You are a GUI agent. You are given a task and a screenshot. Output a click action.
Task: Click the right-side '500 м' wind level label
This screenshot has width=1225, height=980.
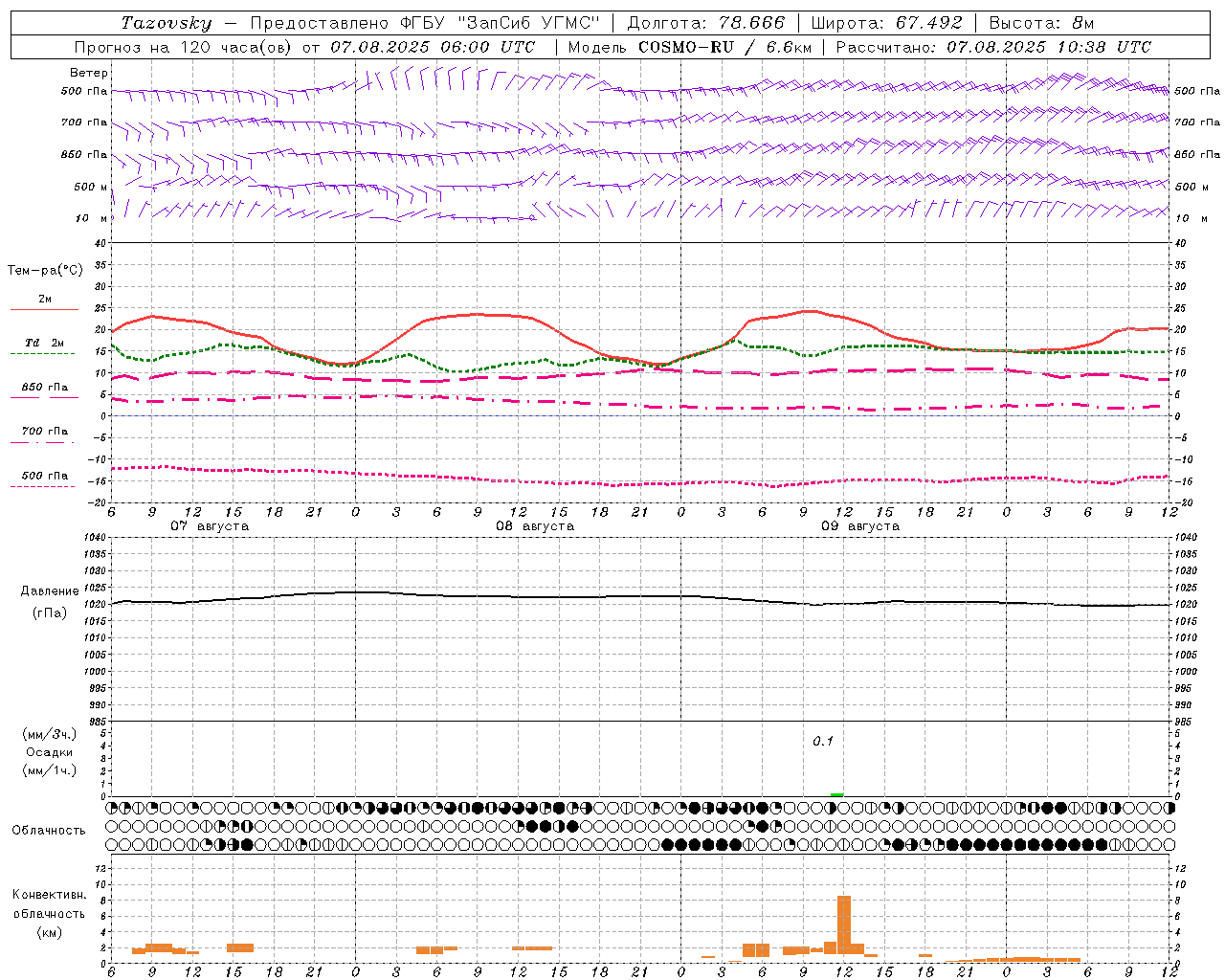pos(1192,187)
